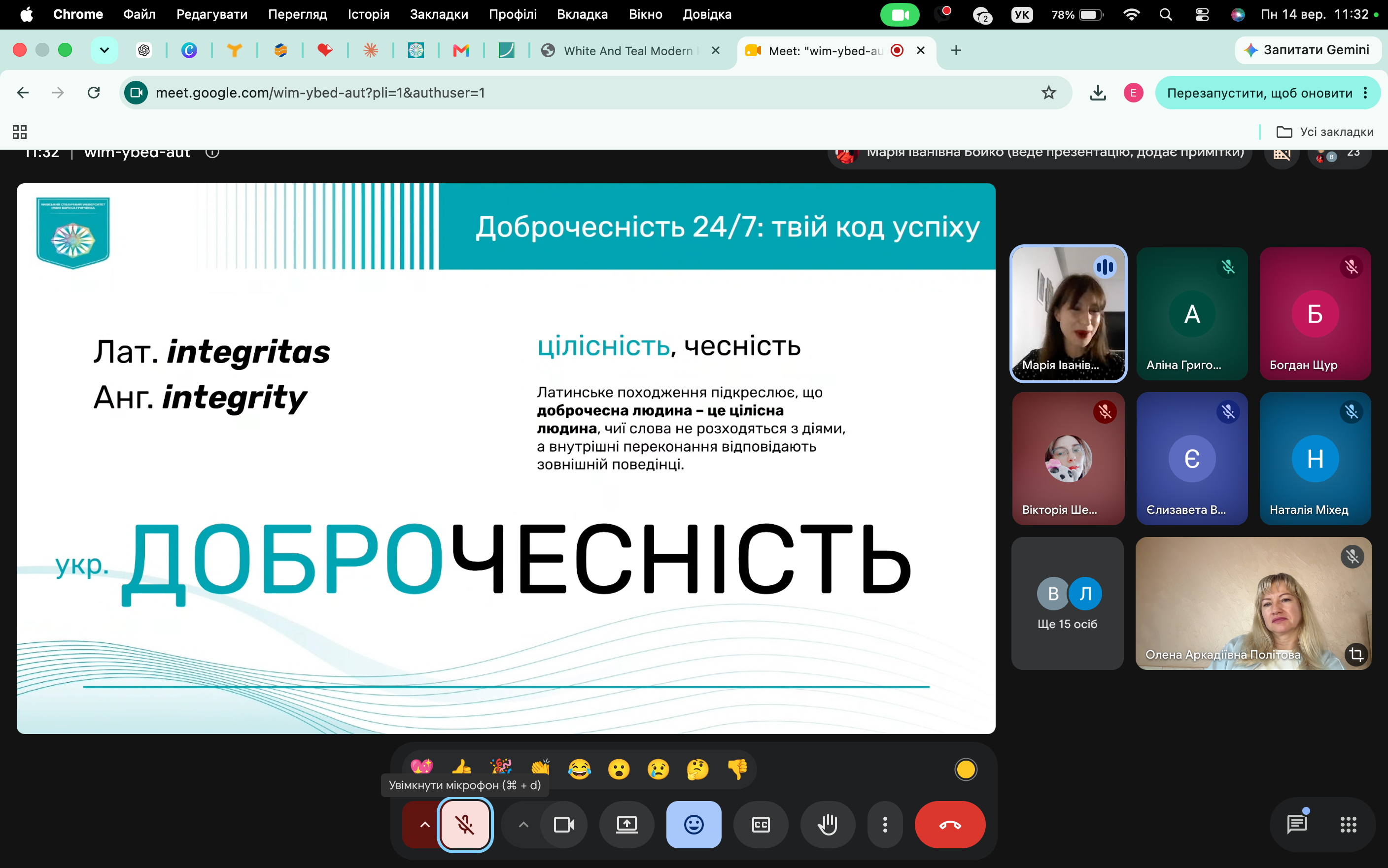Click 'Запитати Gemini' button
The image size is (1388, 868).
1307,50
